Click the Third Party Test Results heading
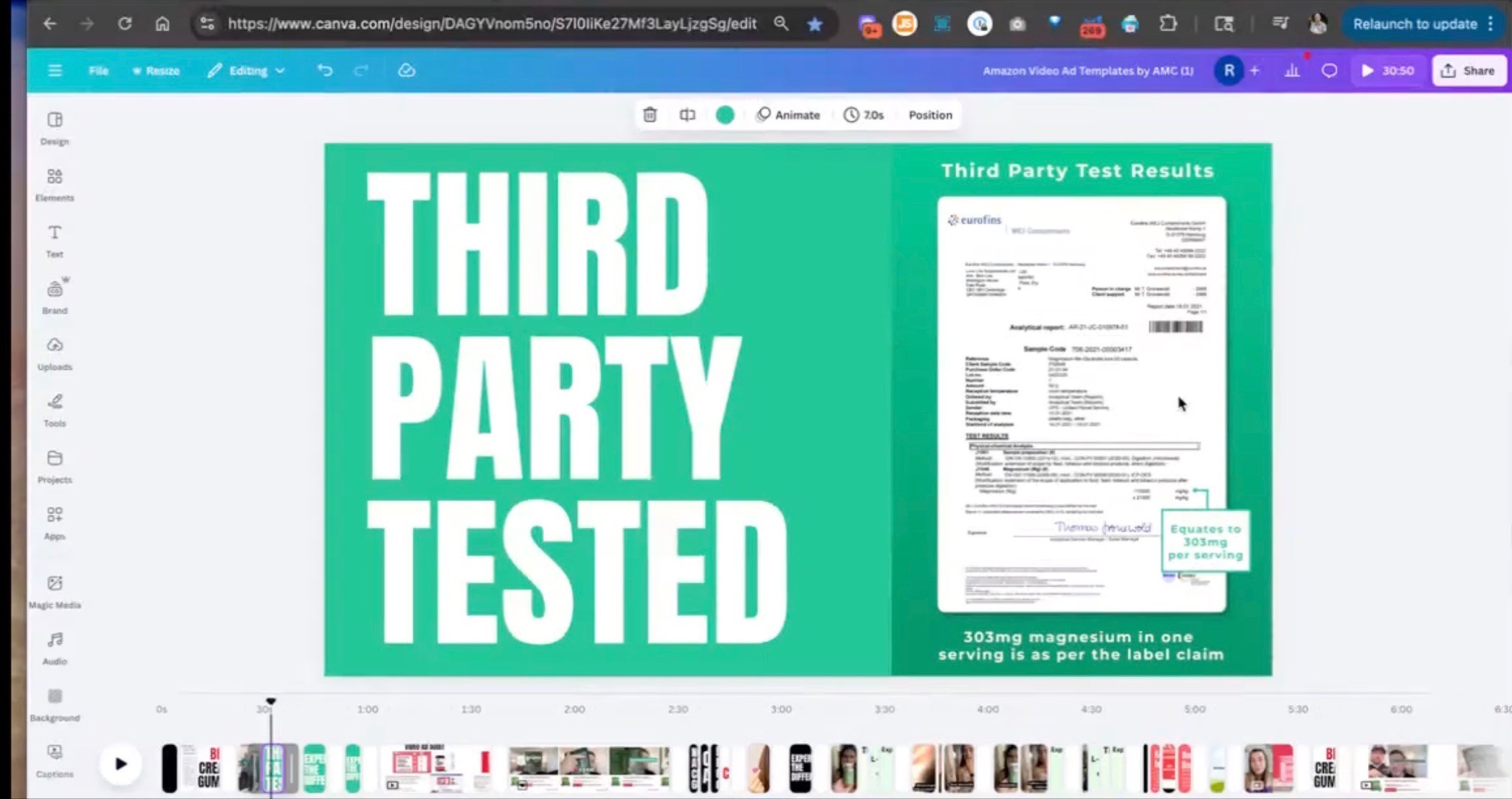Screen dimensions: 1512x799 pyautogui.click(x=1077, y=171)
